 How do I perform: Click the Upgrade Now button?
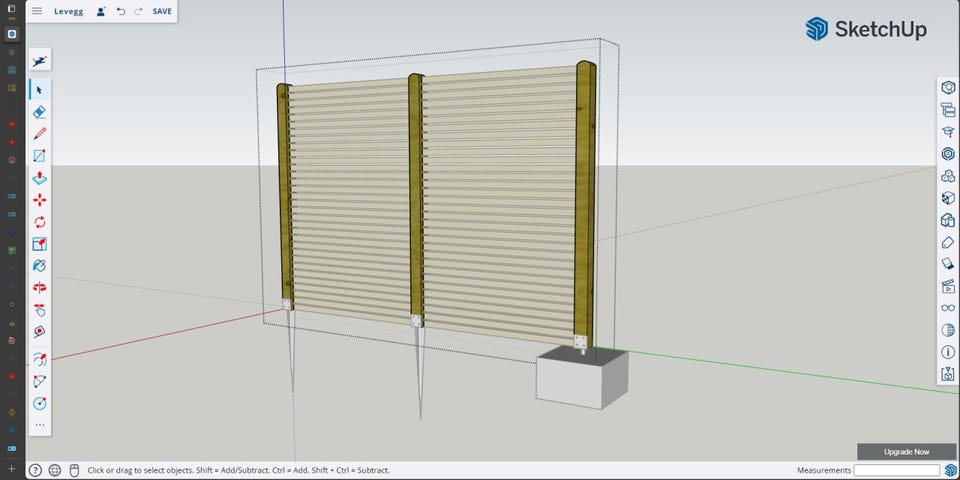pos(906,452)
